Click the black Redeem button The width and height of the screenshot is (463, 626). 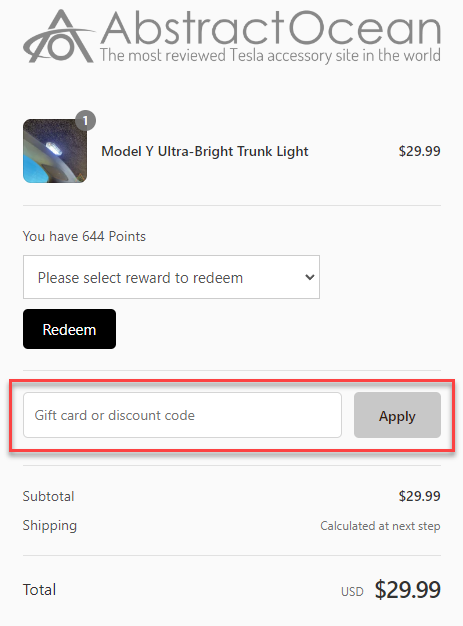click(x=69, y=329)
